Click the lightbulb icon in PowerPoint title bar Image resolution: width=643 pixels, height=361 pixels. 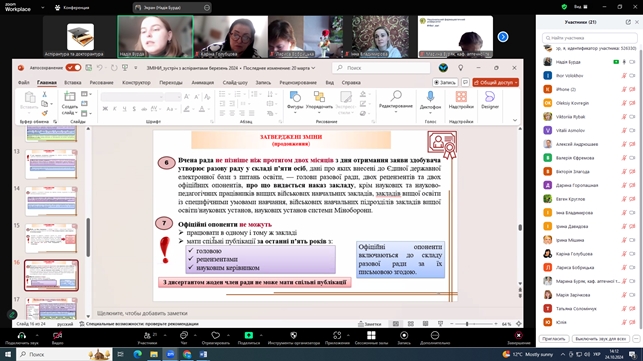click(461, 68)
